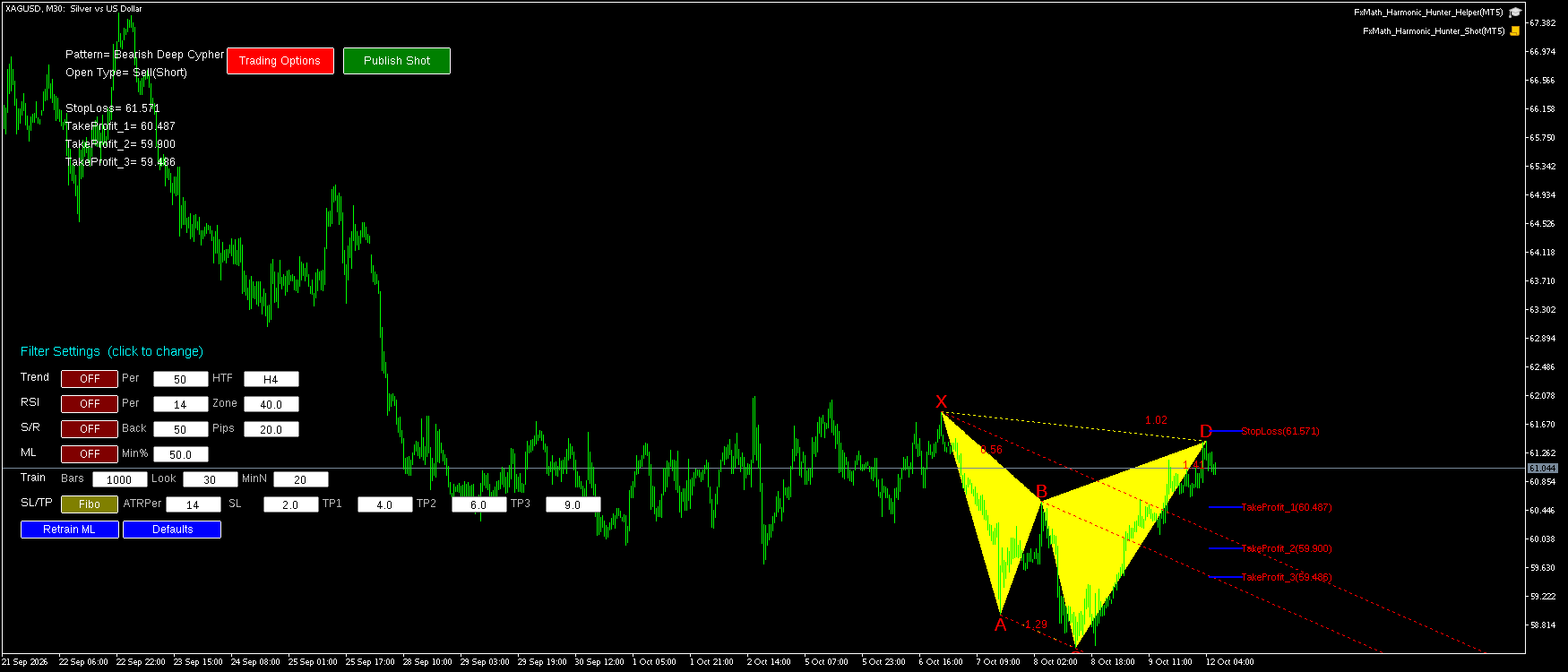Click the TP2 value 6.0

(x=479, y=504)
